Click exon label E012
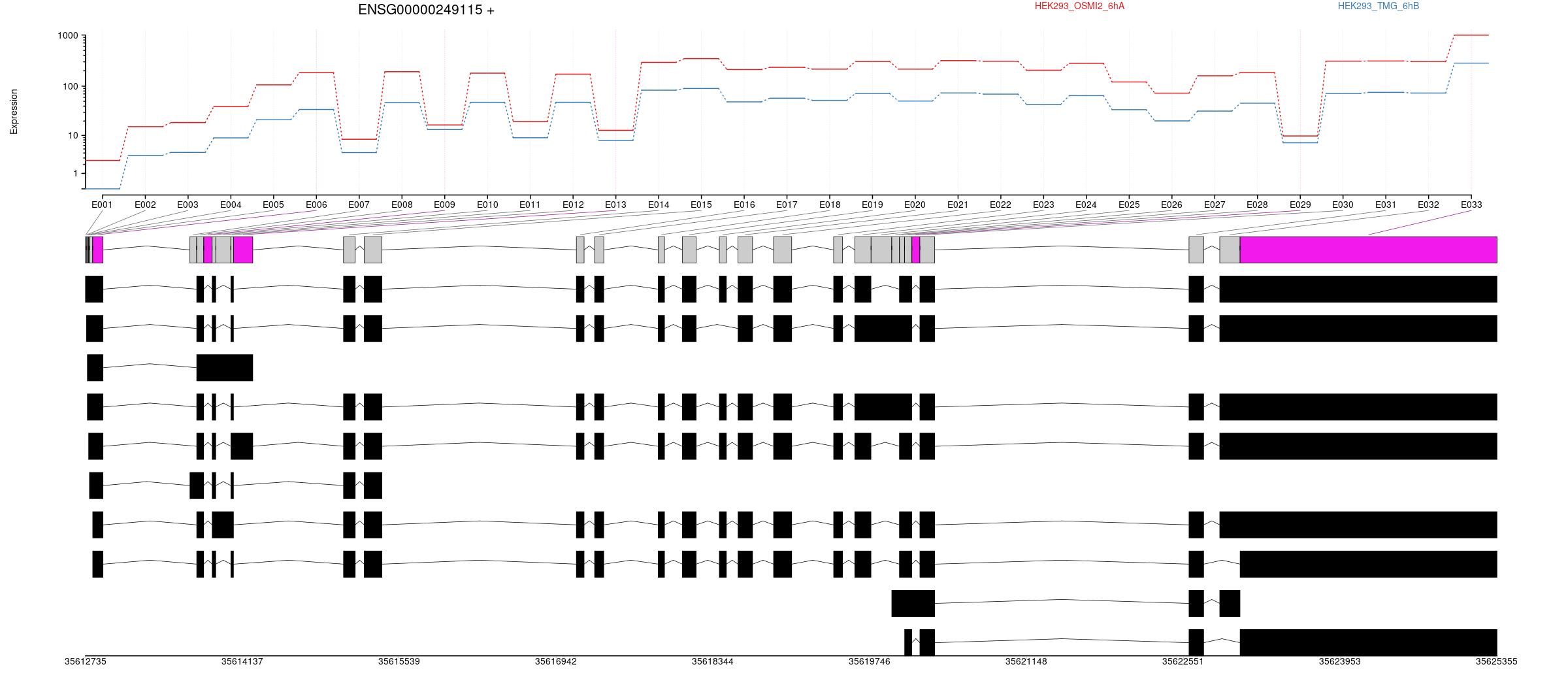 click(x=573, y=205)
